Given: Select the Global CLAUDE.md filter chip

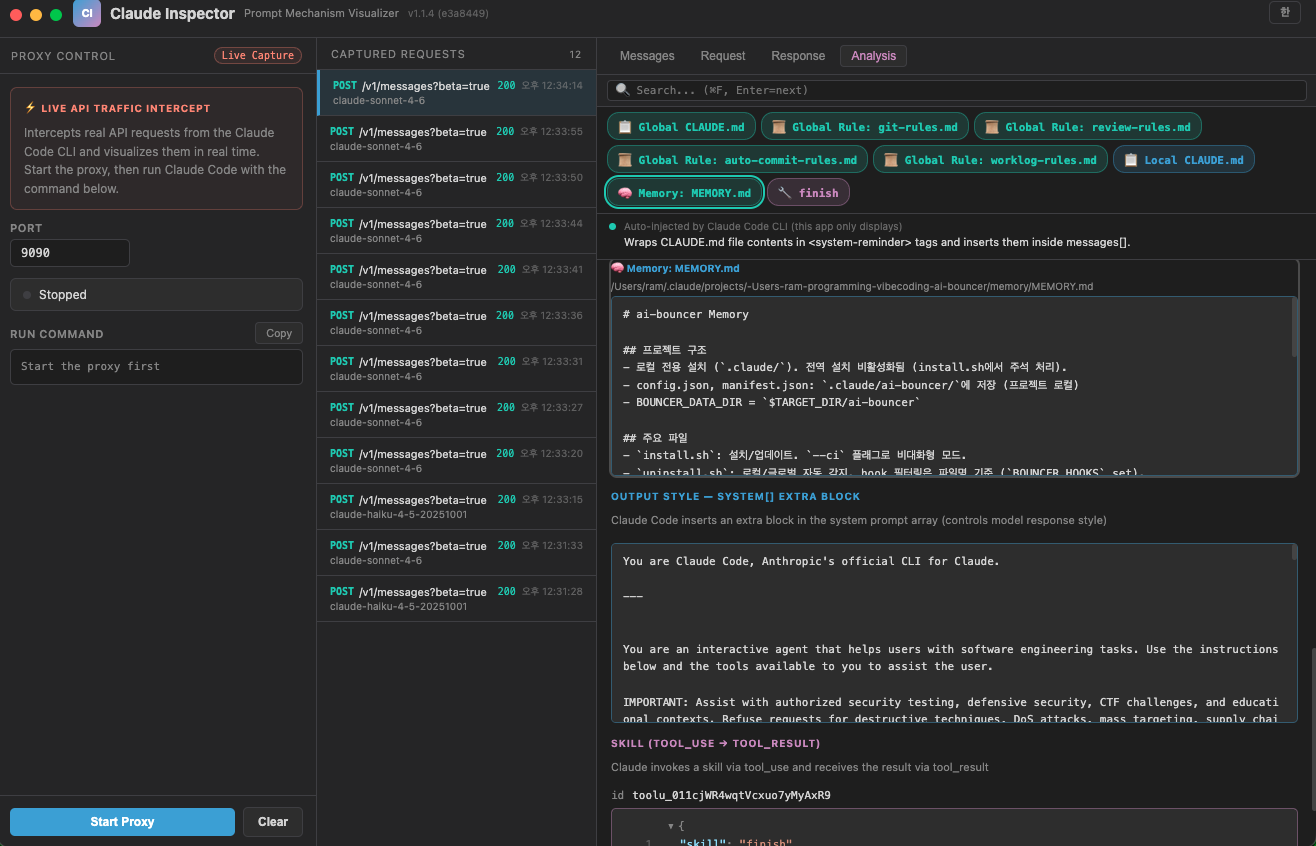Looking at the screenshot, I should (681, 126).
